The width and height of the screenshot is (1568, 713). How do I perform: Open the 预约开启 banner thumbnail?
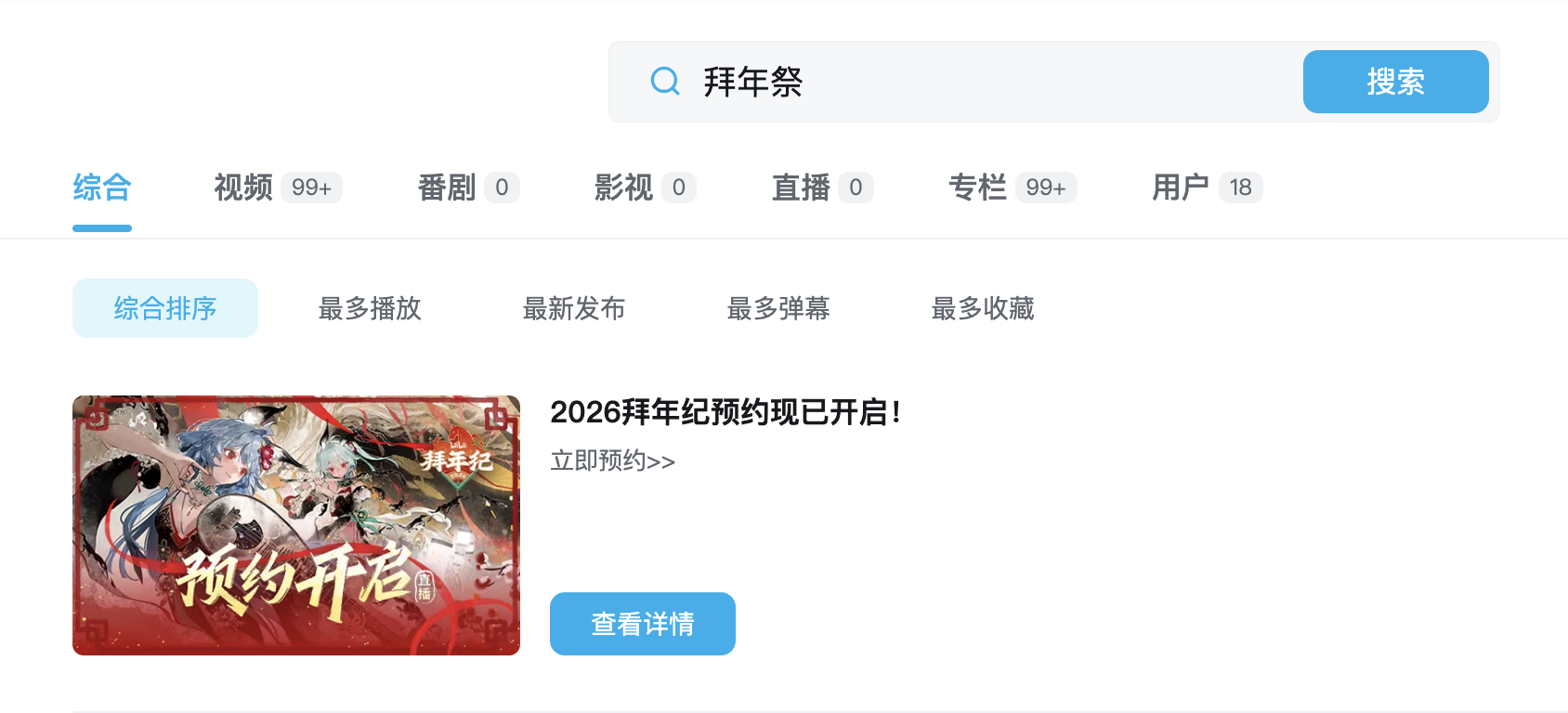pos(296,525)
